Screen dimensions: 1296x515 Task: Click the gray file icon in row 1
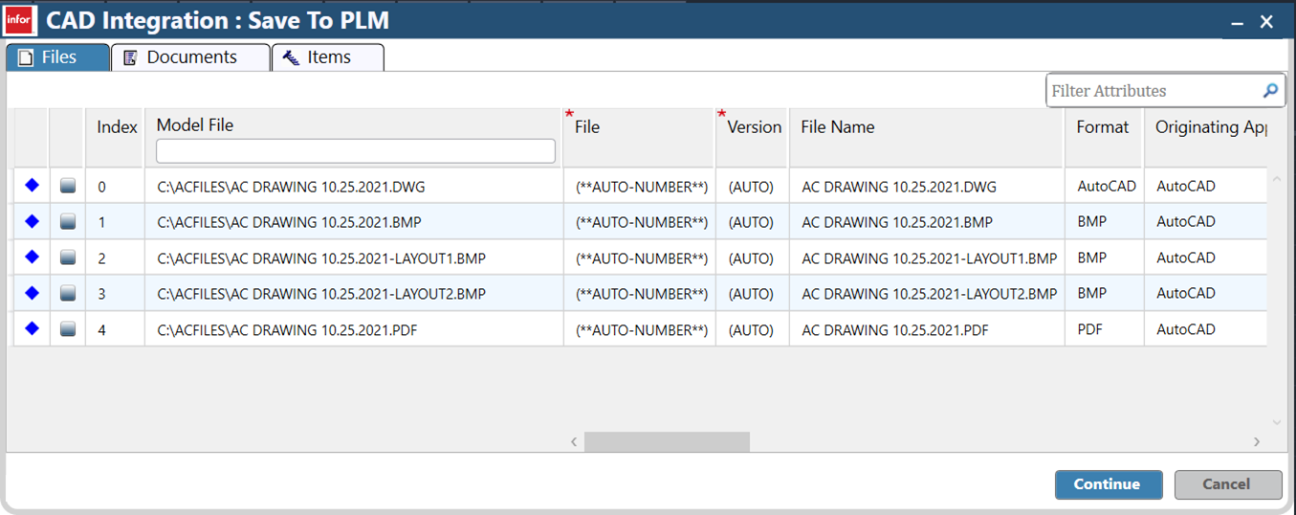67,222
